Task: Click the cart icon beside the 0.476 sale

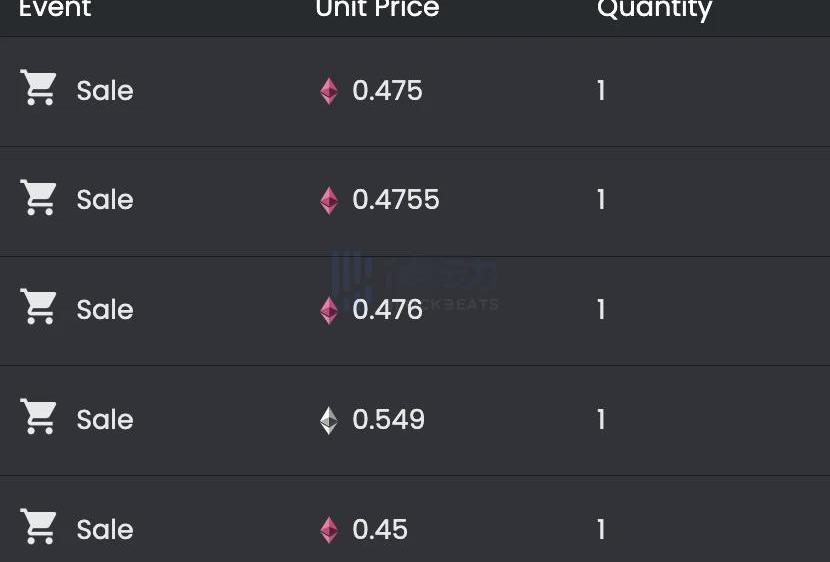Action: [x=38, y=306]
